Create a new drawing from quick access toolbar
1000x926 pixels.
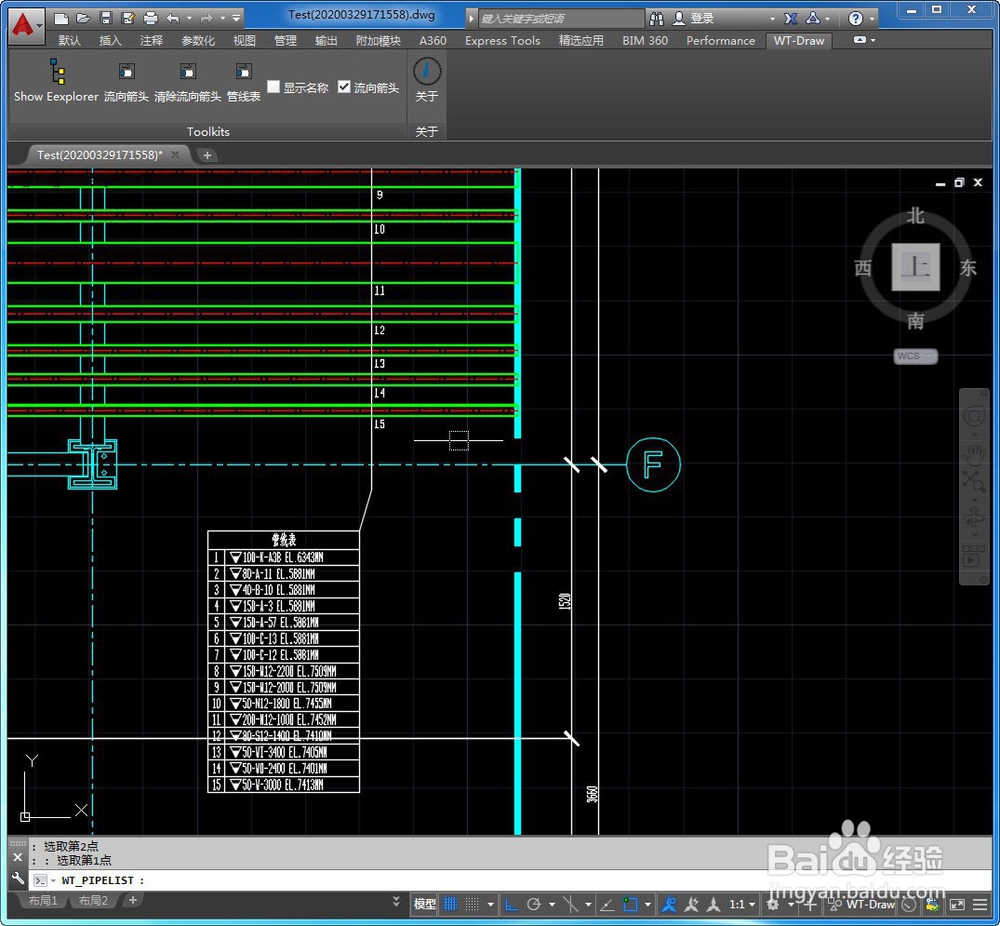click(61, 18)
